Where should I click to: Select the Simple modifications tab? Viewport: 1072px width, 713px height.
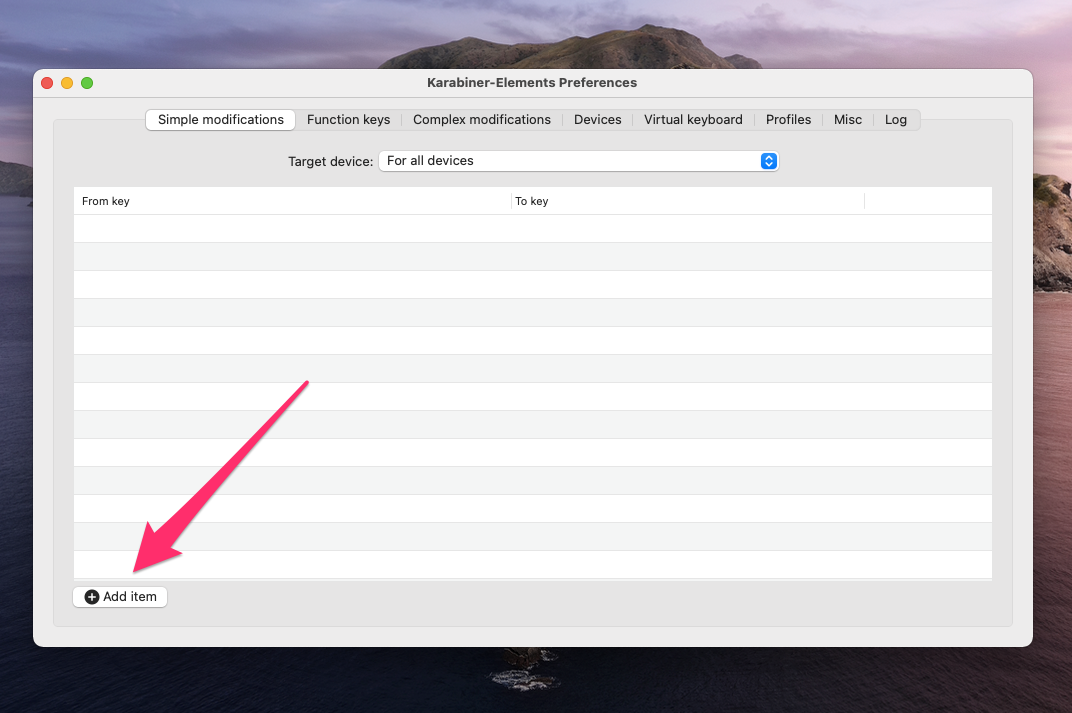(220, 120)
